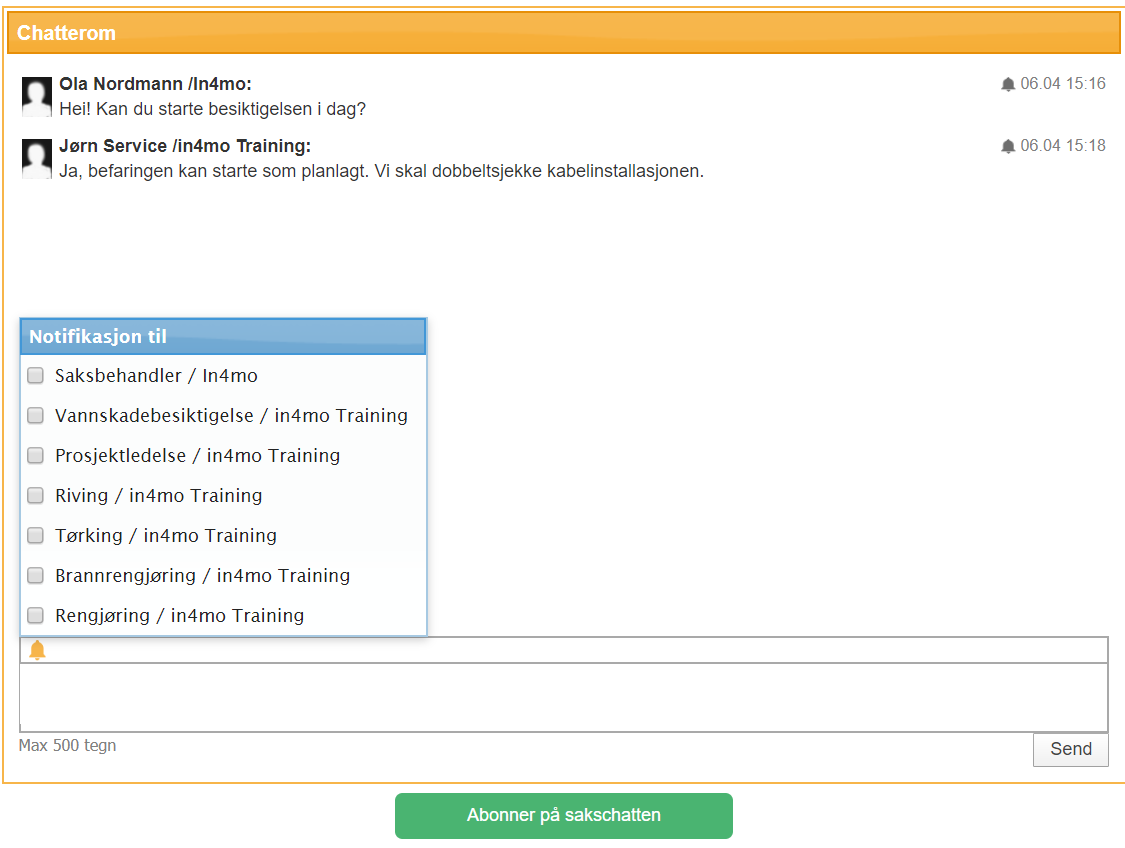Click the bell icon beside 06.04 15:18
Image resolution: width=1125 pixels, height=848 pixels.
(1008, 146)
